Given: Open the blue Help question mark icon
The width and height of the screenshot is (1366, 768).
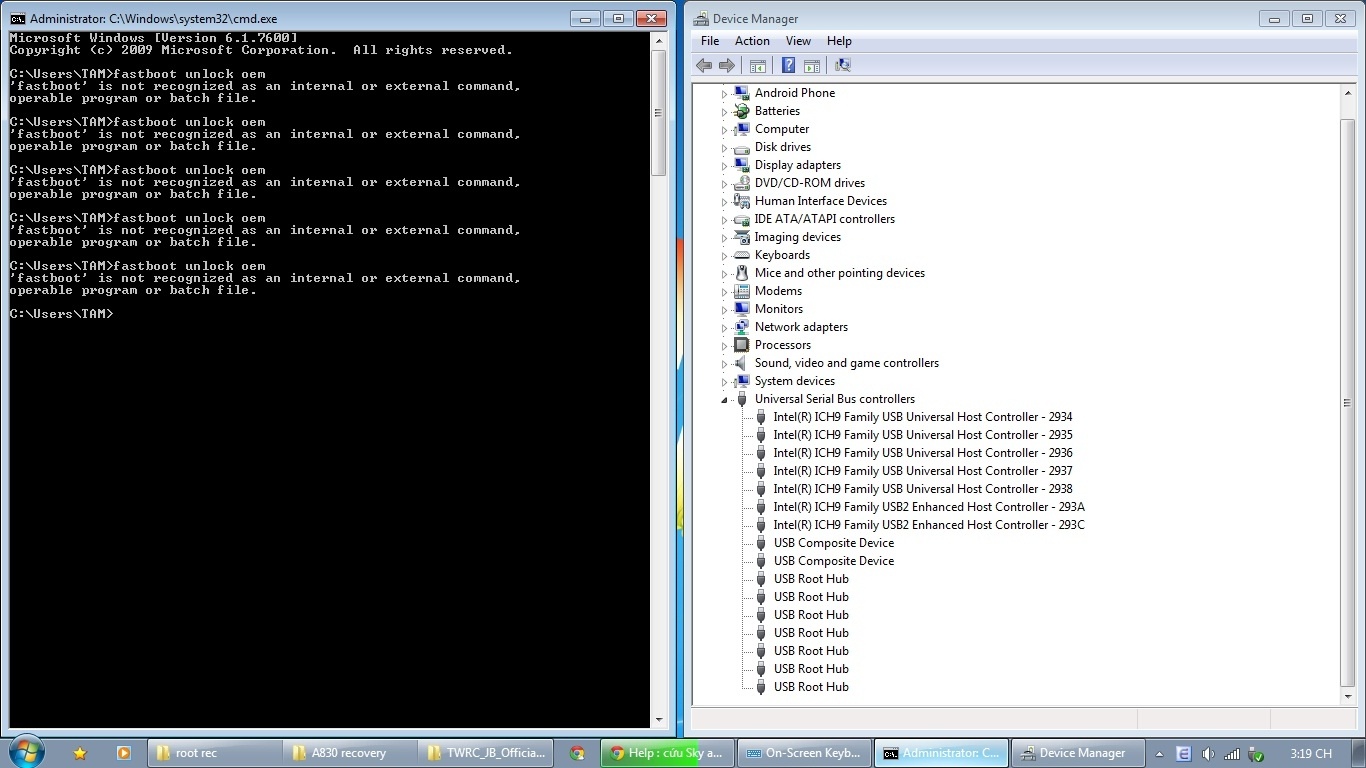Looking at the screenshot, I should click(788, 65).
